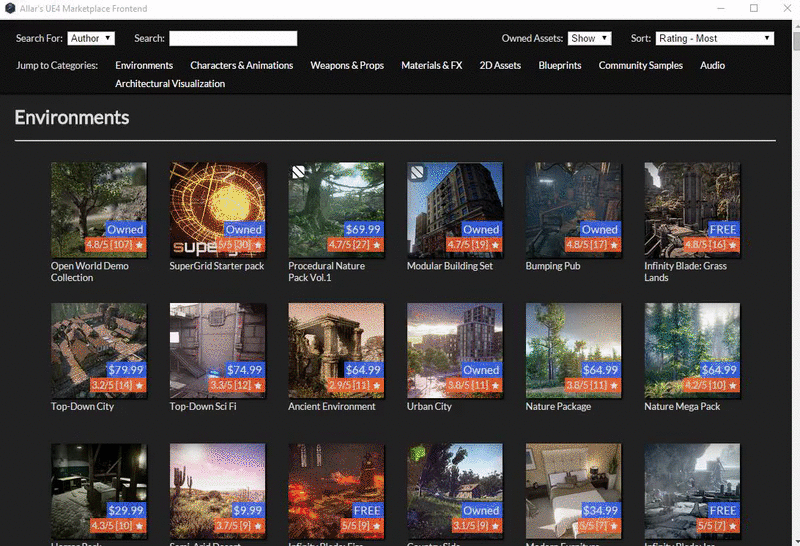Click the badge icon on Procedural Nature Pack
Screen dimensions: 800x546
pyautogui.click(x=298, y=172)
